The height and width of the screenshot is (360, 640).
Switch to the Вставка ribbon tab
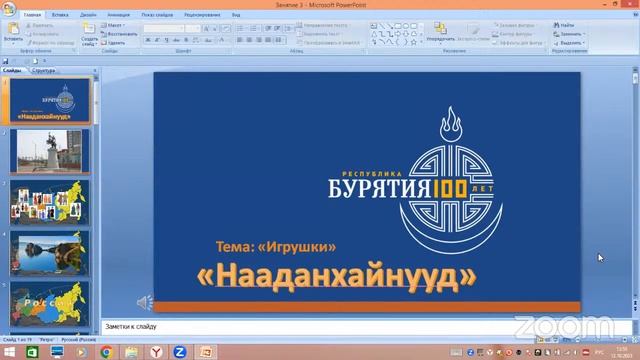(60, 15)
